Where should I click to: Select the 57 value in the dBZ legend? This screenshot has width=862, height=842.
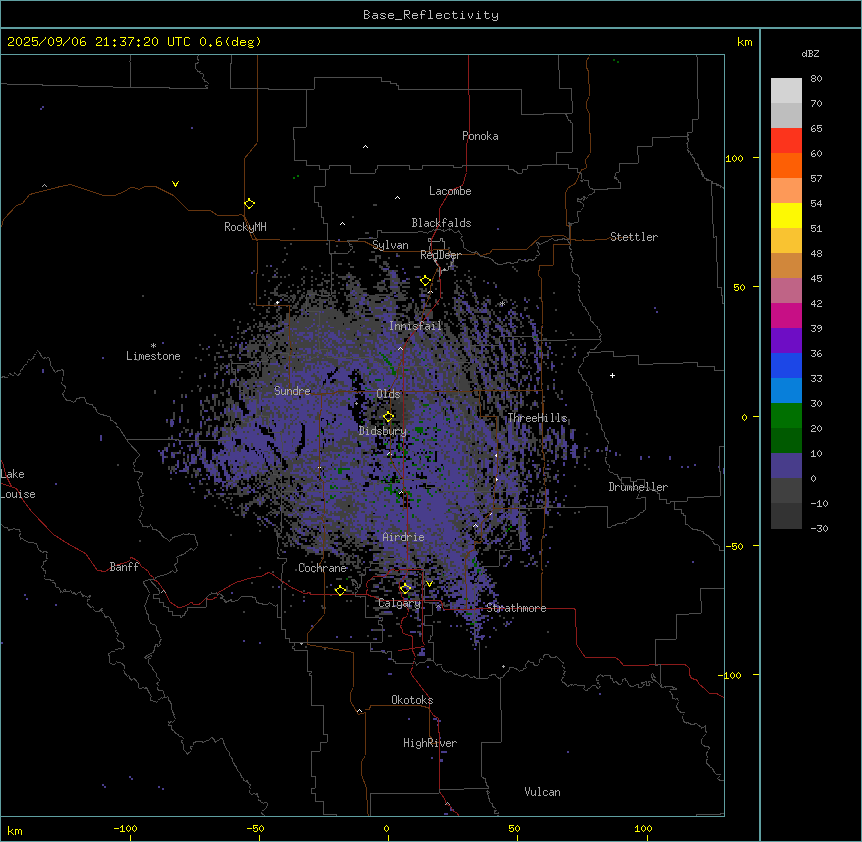816,179
